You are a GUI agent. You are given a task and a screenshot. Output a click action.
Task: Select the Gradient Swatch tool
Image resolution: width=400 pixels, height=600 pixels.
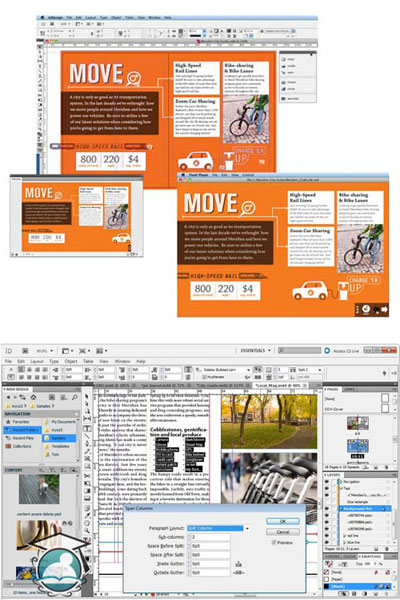[87, 491]
